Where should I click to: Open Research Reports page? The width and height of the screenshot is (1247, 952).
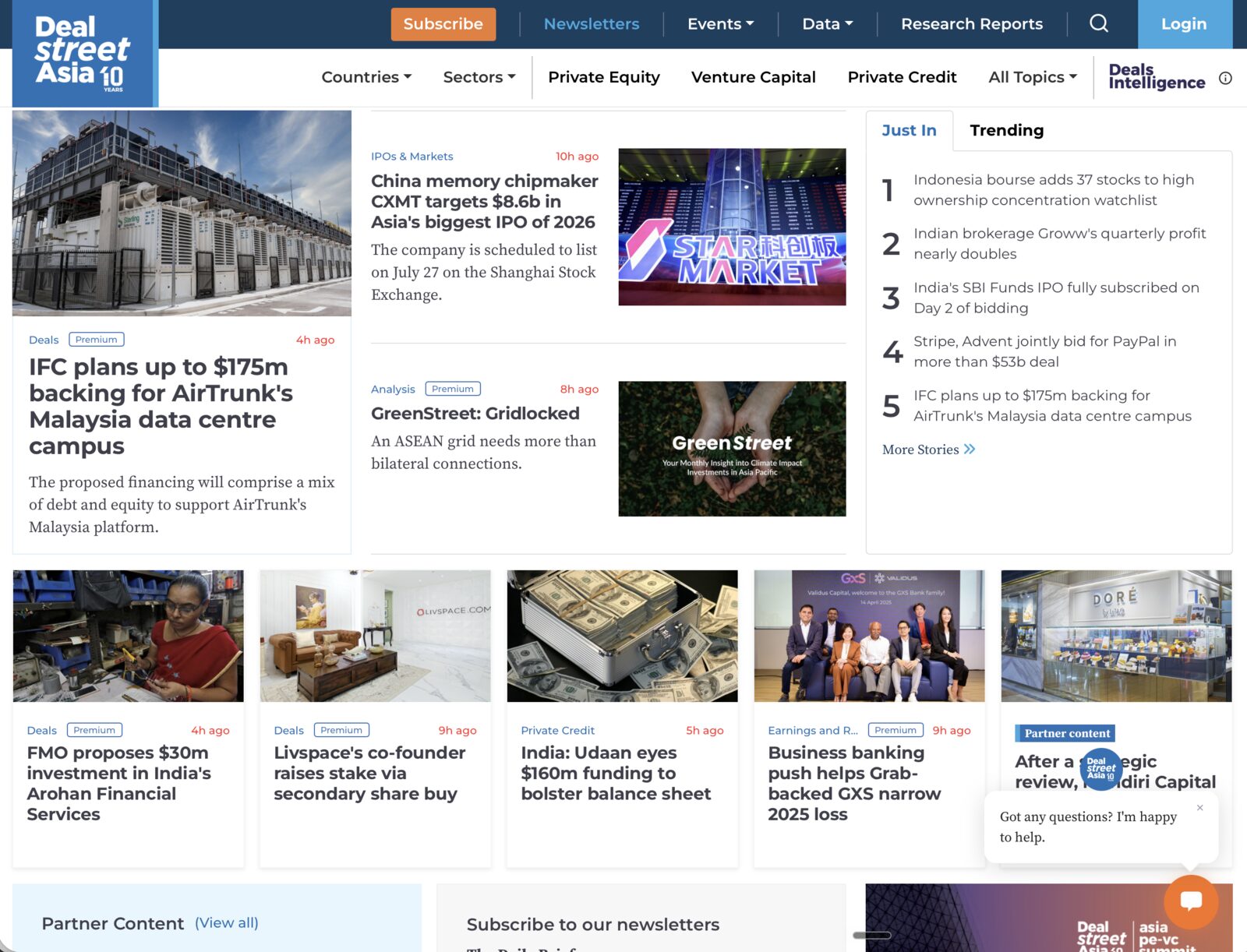pyautogui.click(x=971, y=24)
